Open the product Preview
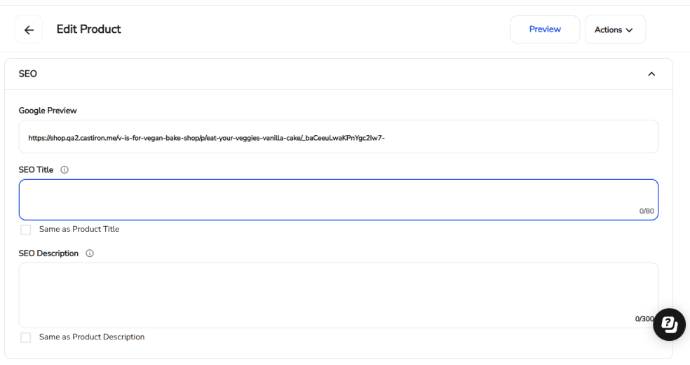The image size is (690, 365). (545, 29)
